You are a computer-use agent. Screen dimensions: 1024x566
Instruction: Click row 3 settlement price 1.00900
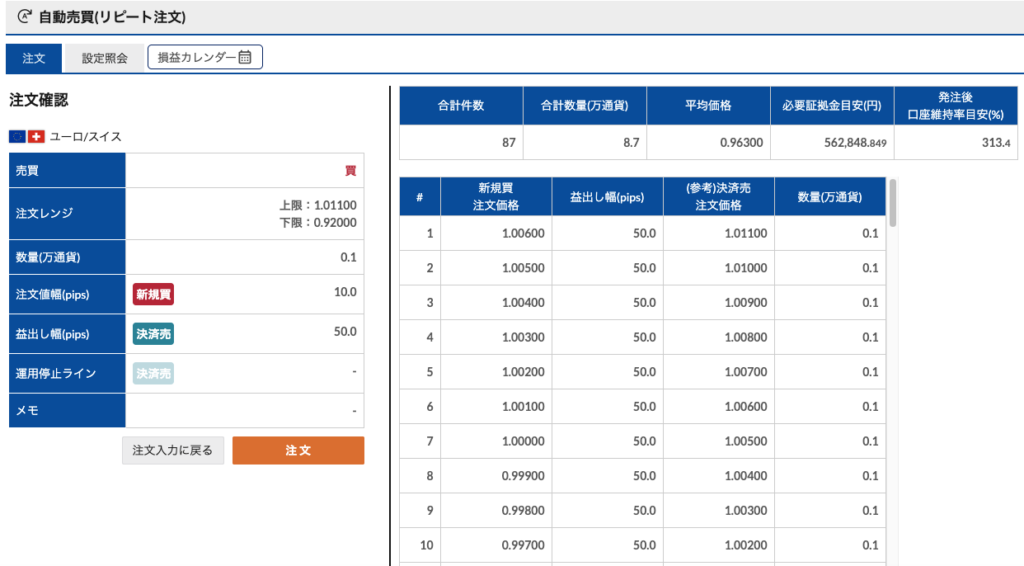click(x=746, y=302)
